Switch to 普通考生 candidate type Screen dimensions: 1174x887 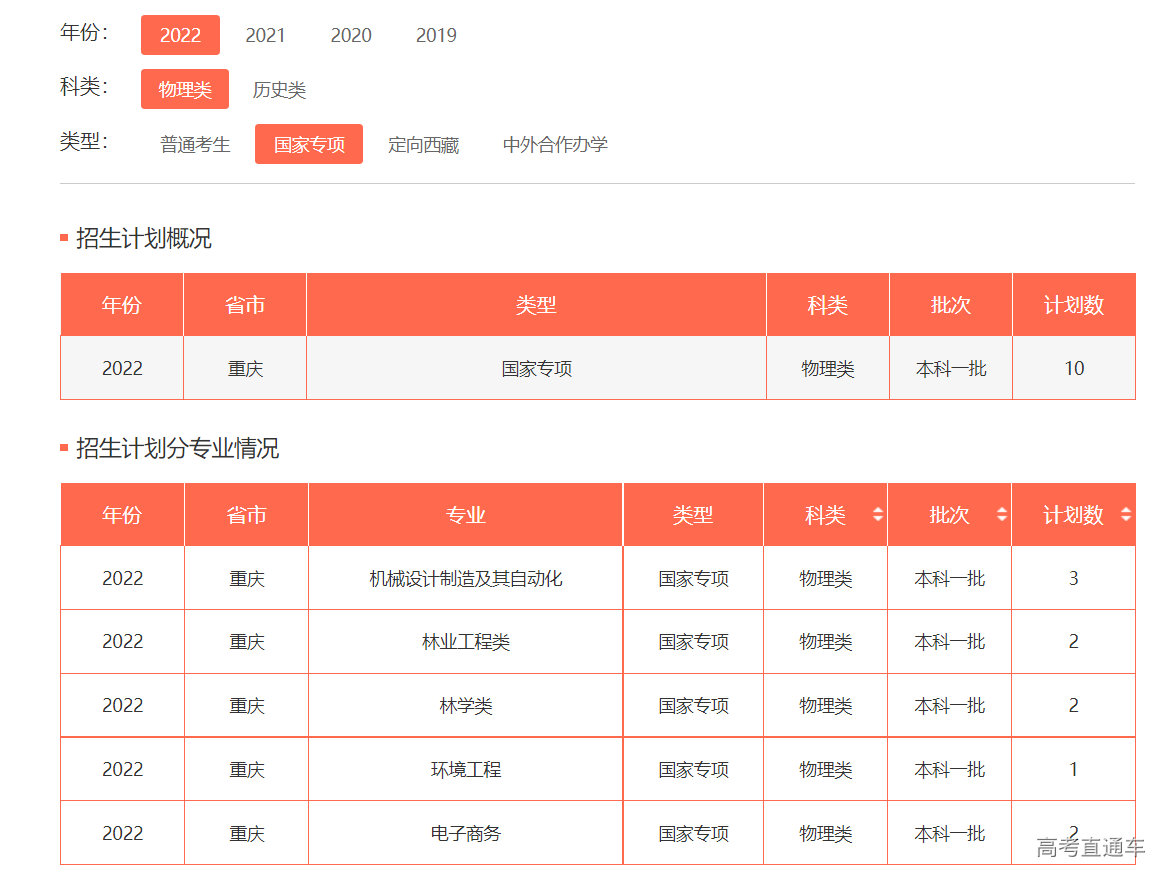(x=195, y=144)
